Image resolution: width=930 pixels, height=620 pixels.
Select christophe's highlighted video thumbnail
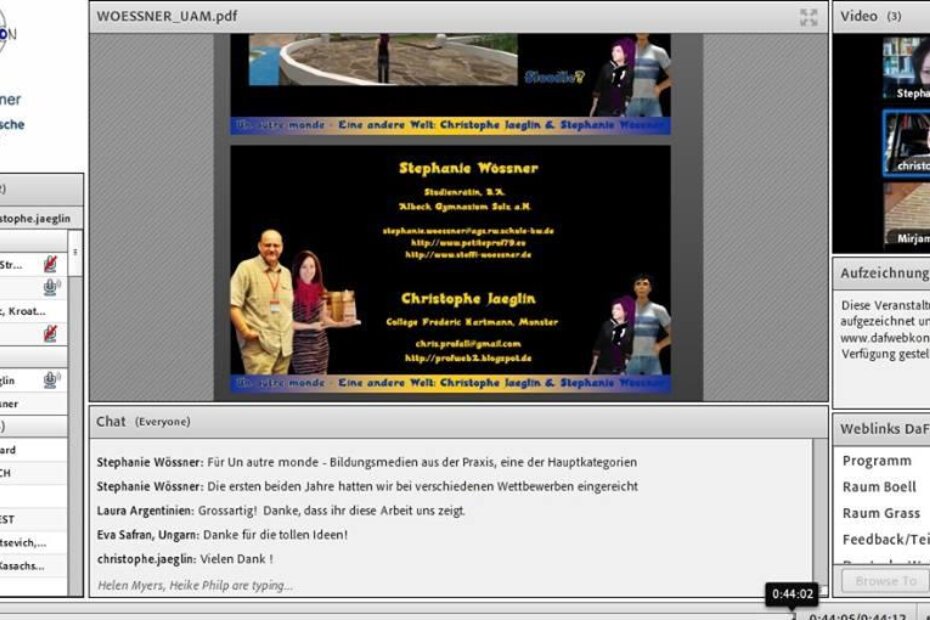905,143
